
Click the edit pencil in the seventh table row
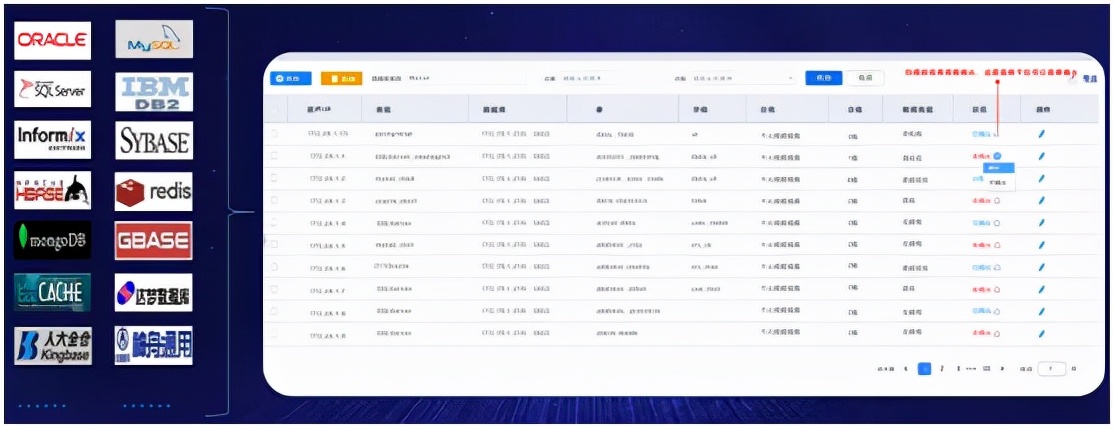point(1042,267)
